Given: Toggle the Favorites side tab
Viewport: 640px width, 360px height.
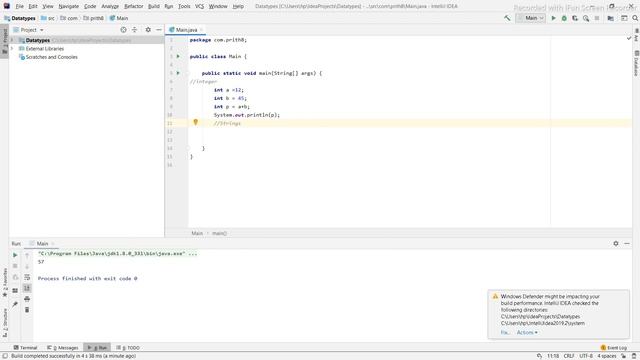Looking at the screenshot, I should tap(4, 282).
